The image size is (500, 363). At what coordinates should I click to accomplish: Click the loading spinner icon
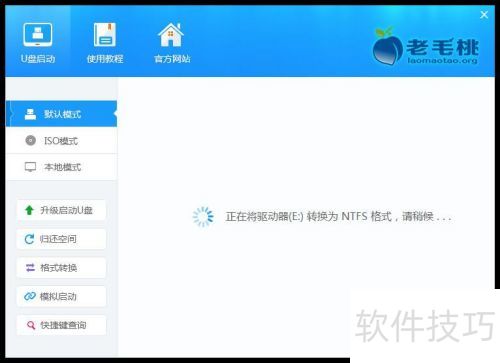coord(203,217)
